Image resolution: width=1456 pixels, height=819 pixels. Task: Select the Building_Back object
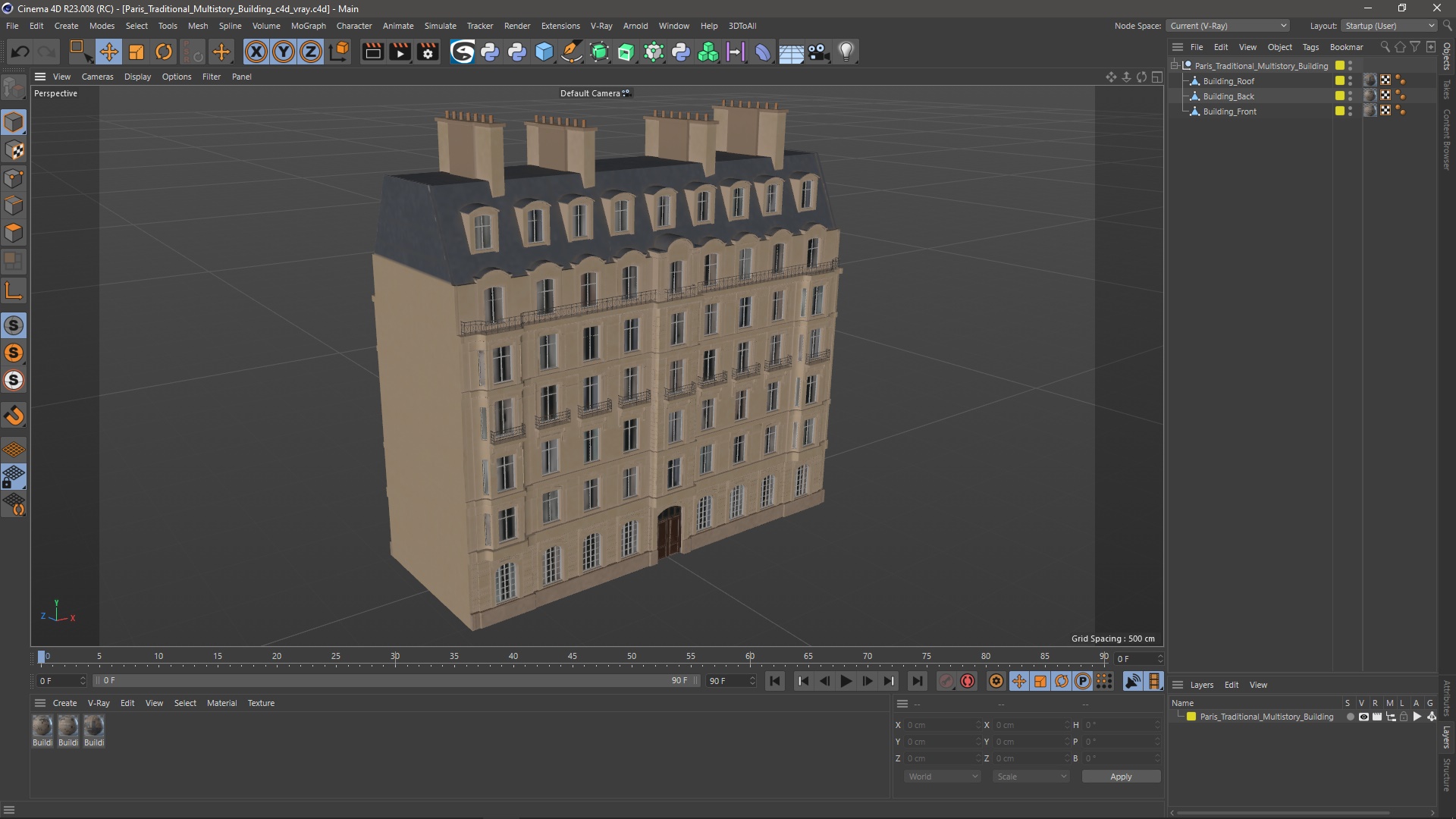pos(1228,96)
